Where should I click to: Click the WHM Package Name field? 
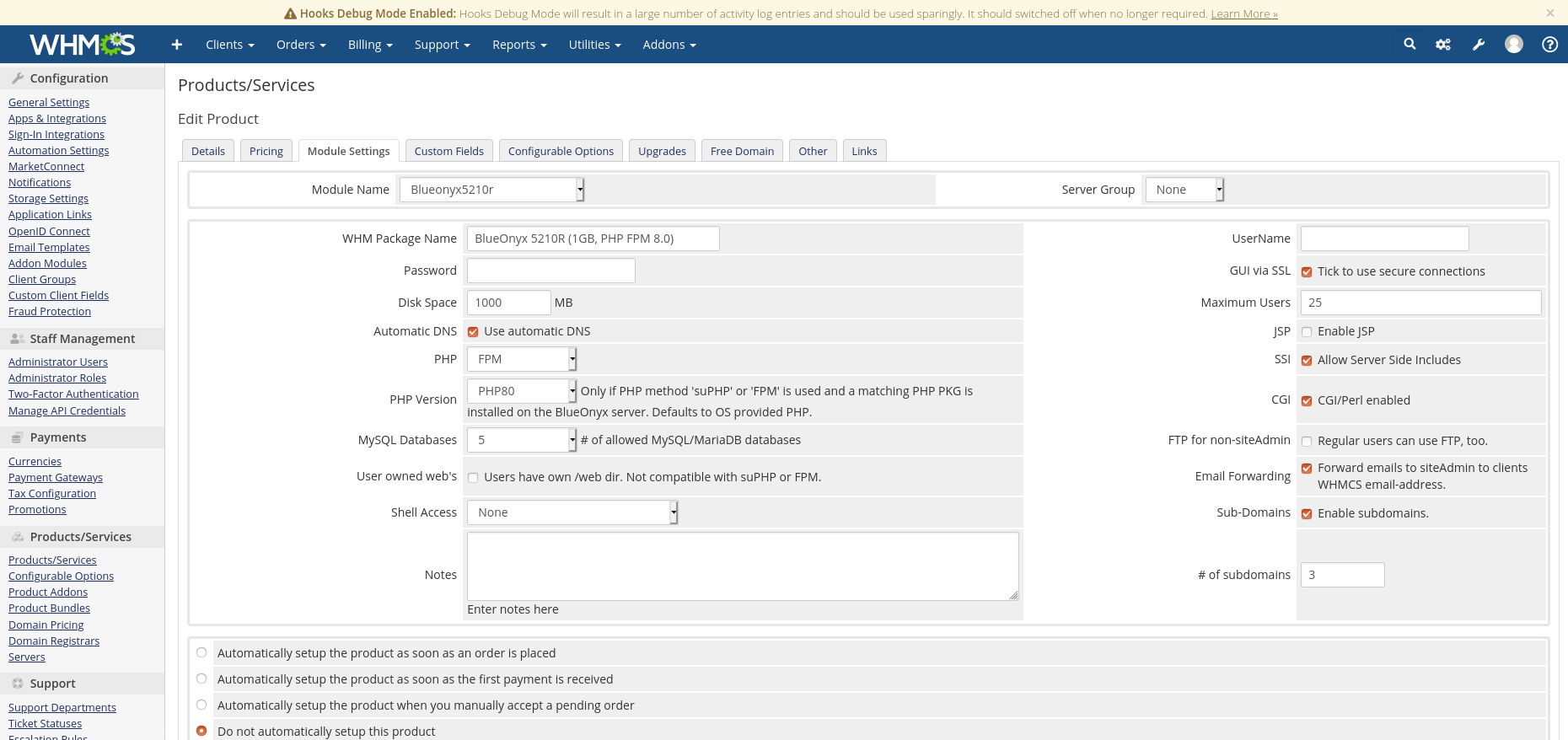(593, 239)
